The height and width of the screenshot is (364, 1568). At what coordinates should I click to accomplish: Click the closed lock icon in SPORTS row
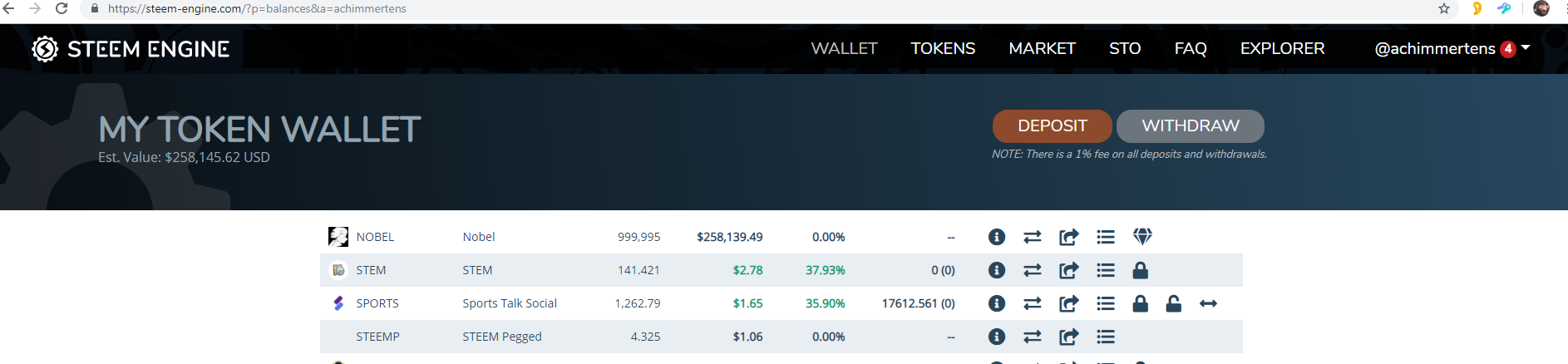coord(1140,303)
